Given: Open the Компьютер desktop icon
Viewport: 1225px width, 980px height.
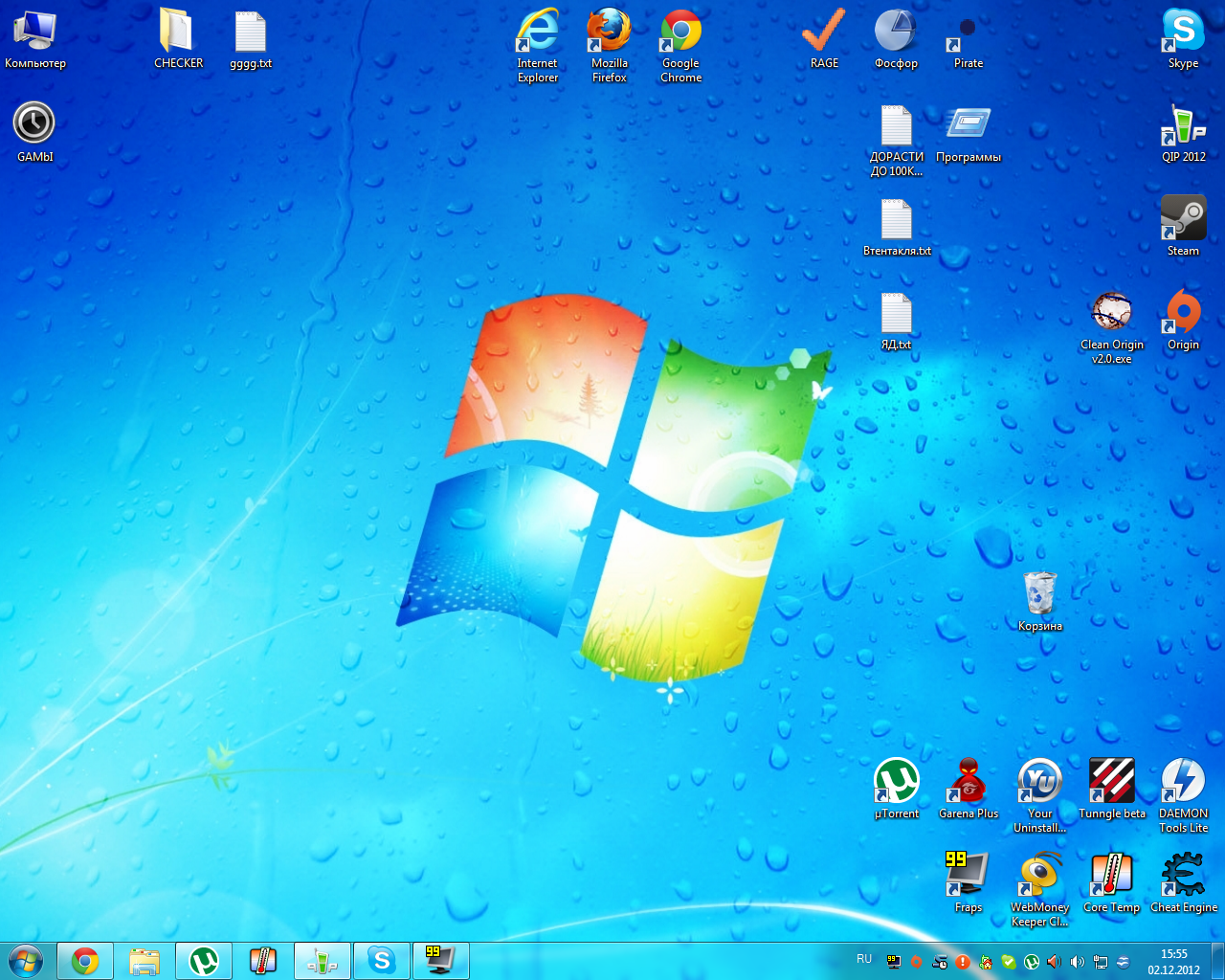Looking at the screenshot, I should click(x=34, y=40).
